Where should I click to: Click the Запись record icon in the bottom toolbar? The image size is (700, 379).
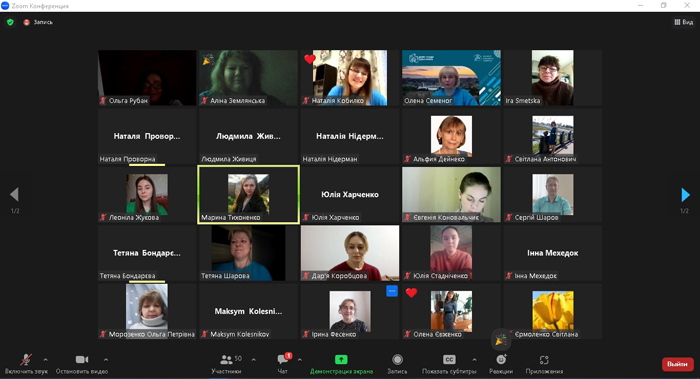click(x=397, y=359)
